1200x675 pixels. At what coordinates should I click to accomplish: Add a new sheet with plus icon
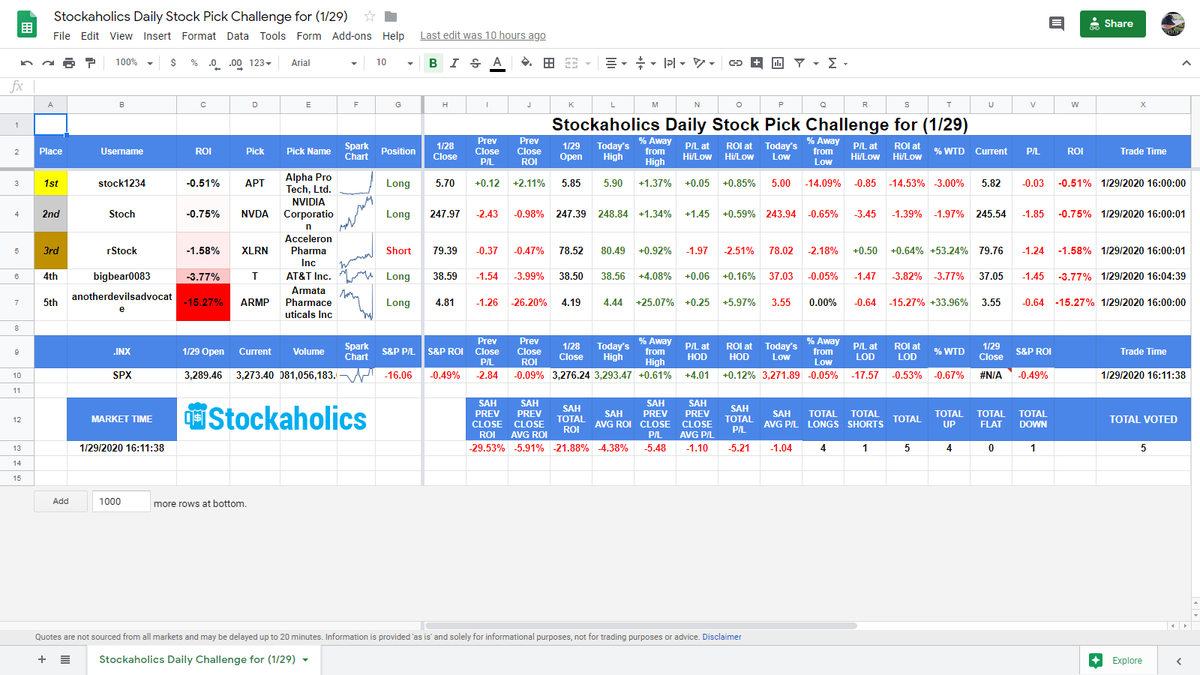click(42, 660)
